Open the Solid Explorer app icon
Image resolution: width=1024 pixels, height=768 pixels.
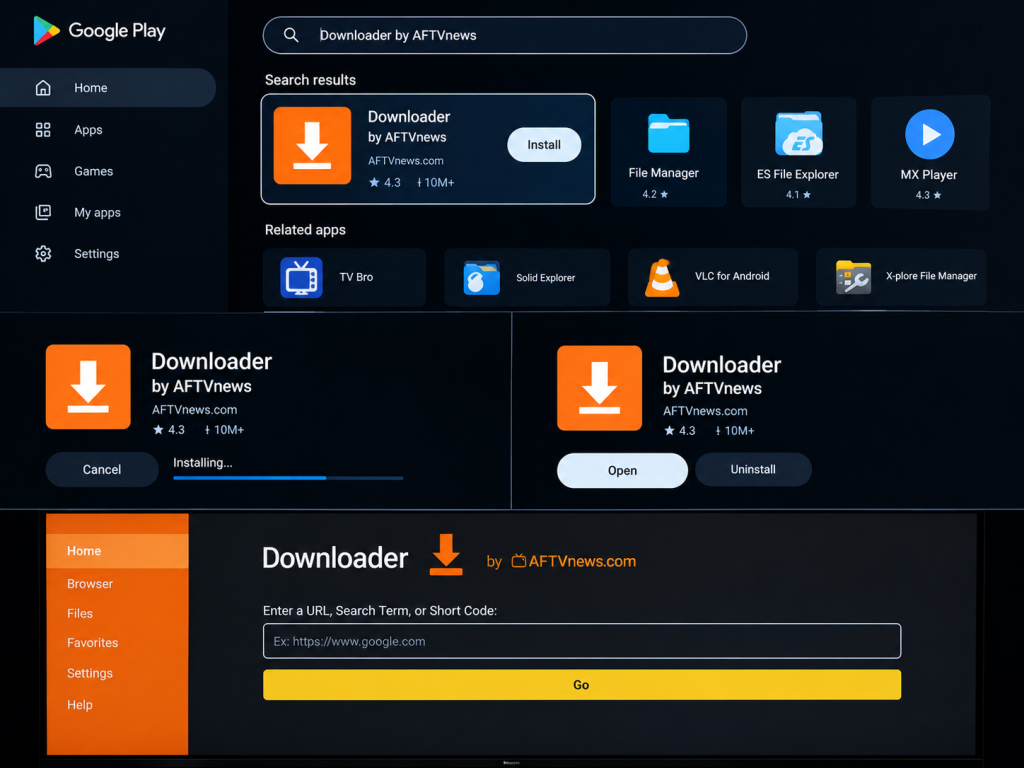pos(482,278)
